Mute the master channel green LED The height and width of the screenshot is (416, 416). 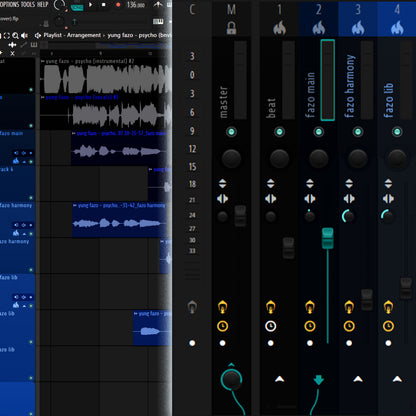click(x=231, y=132)
